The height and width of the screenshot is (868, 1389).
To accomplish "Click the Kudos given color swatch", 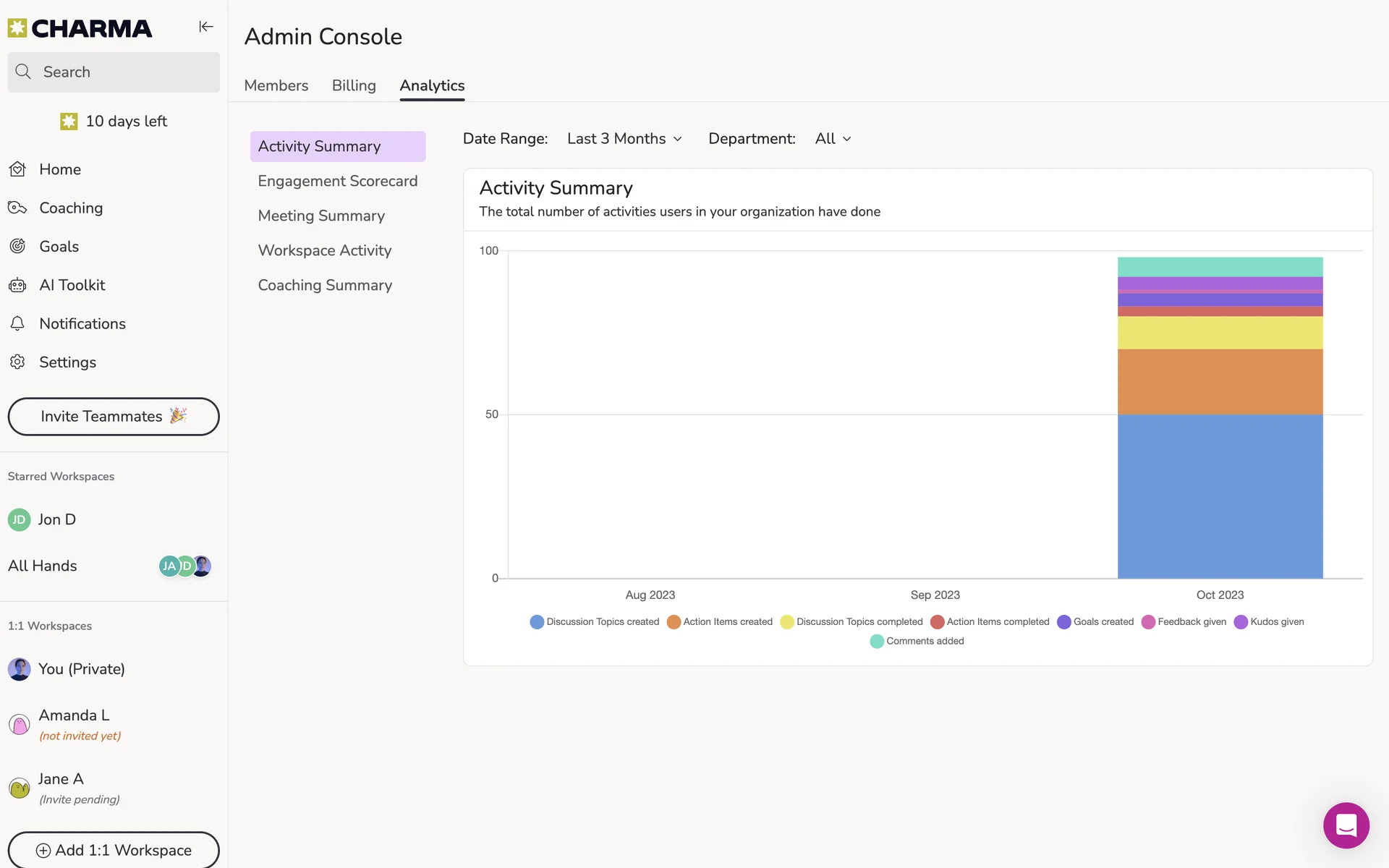I will [1241, 622].
